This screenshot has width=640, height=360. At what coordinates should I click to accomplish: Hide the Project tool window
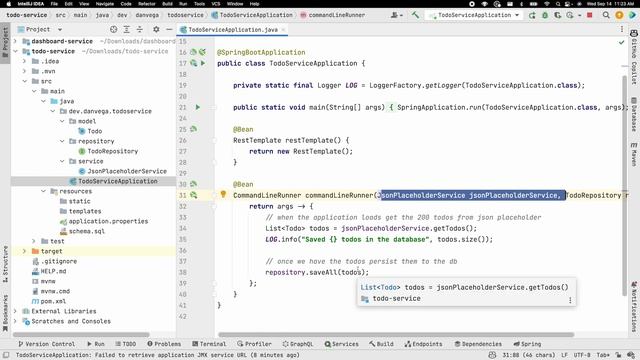169,29
